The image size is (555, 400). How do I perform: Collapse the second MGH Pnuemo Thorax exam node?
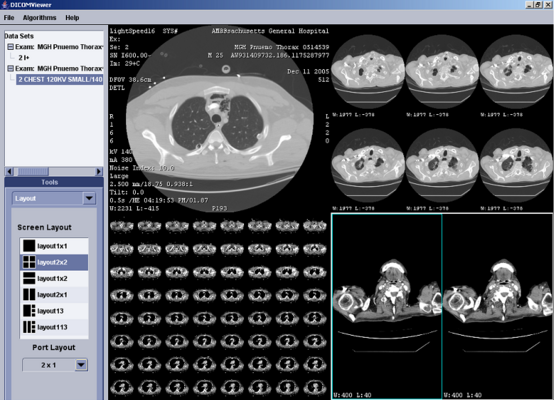11,68
